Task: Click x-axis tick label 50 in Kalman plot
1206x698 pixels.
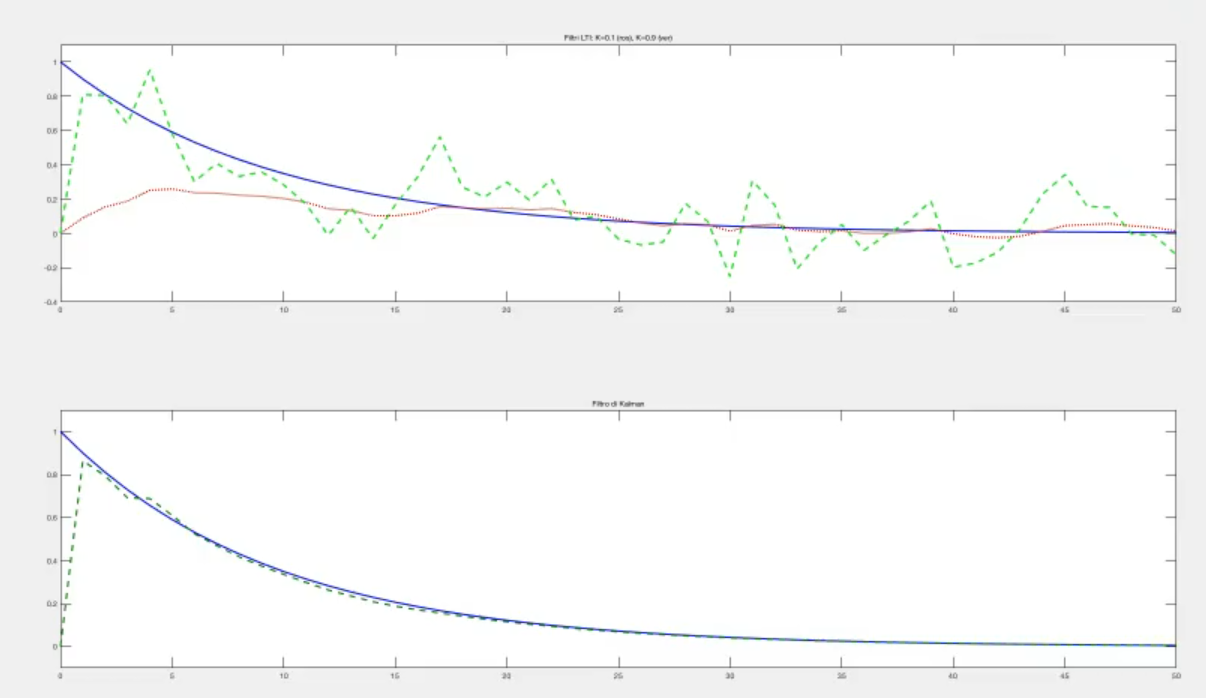Action: [x=1174, y=675]
